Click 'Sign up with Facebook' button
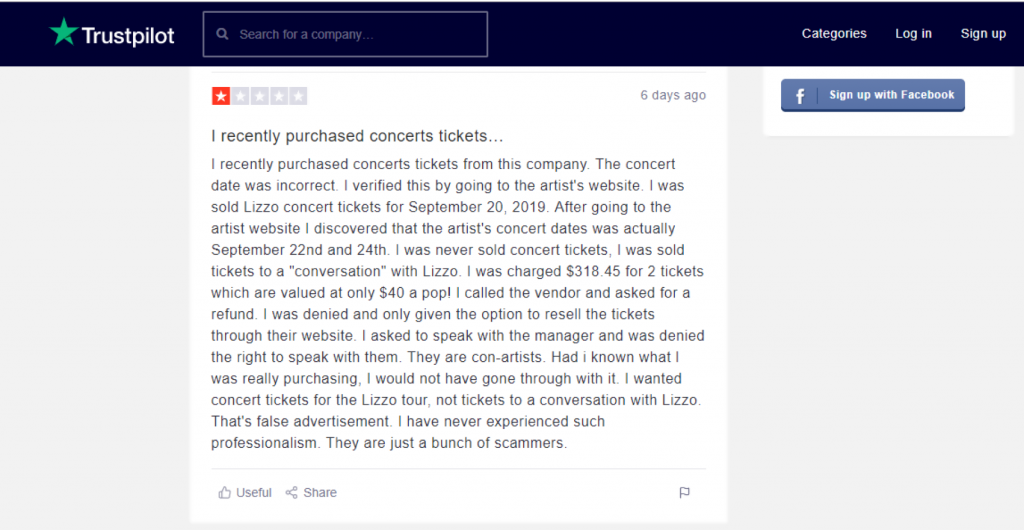 point(872,95)
